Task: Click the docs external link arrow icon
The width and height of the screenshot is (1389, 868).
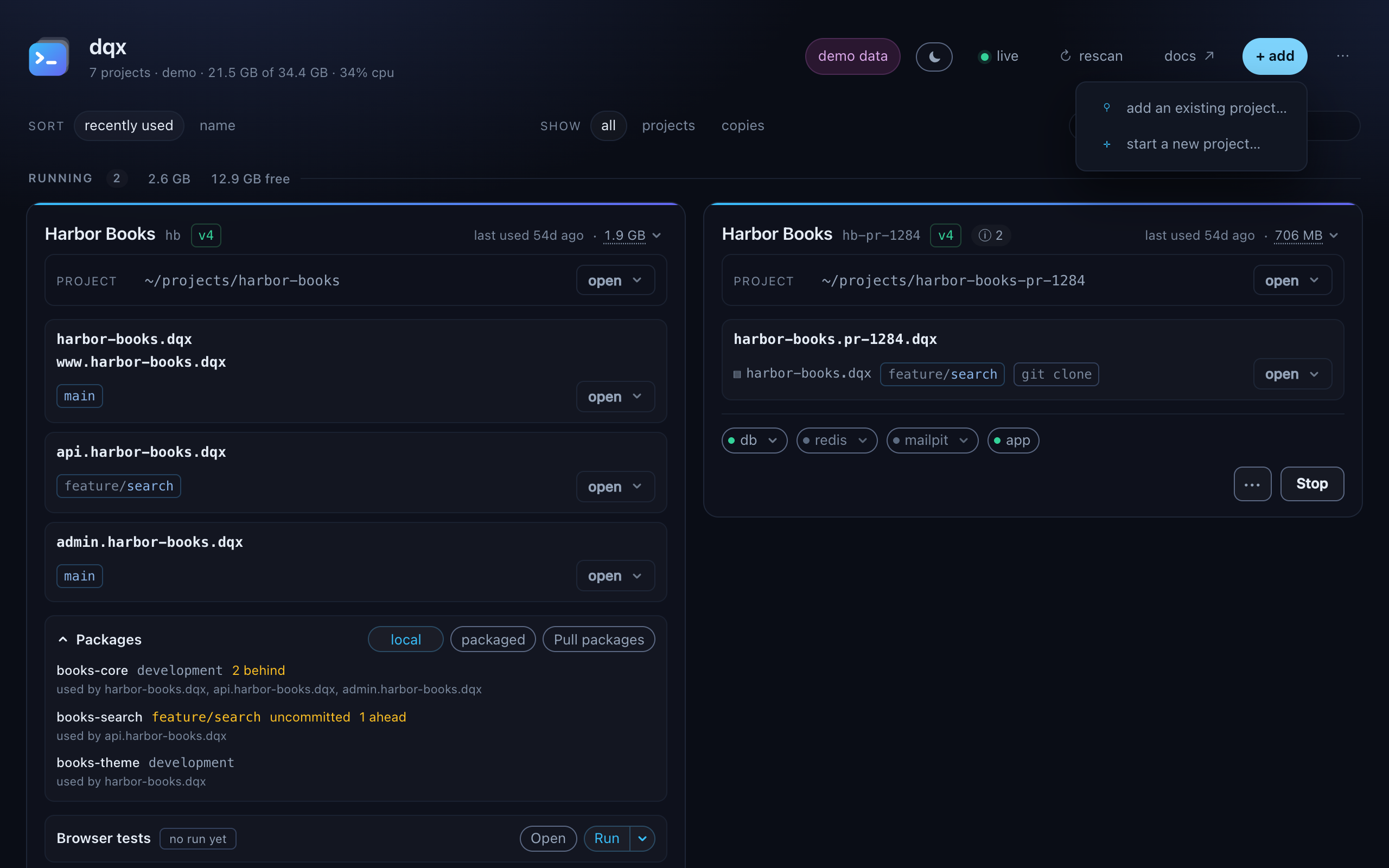Action: tap(1209, 56)
